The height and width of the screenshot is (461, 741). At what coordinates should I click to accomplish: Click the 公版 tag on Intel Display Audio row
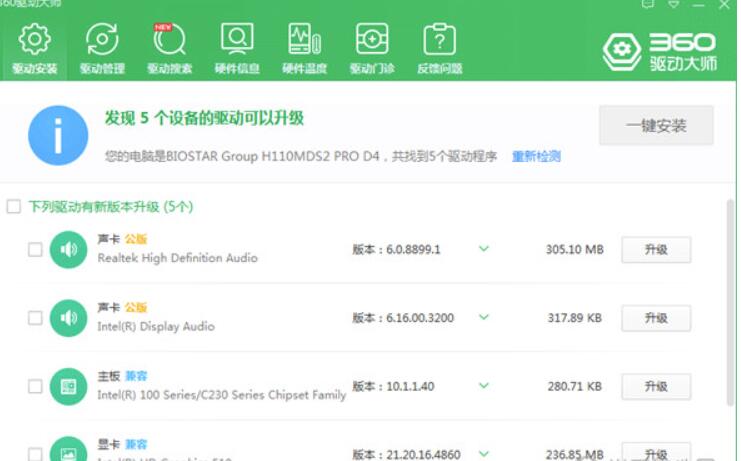[136, 308]
